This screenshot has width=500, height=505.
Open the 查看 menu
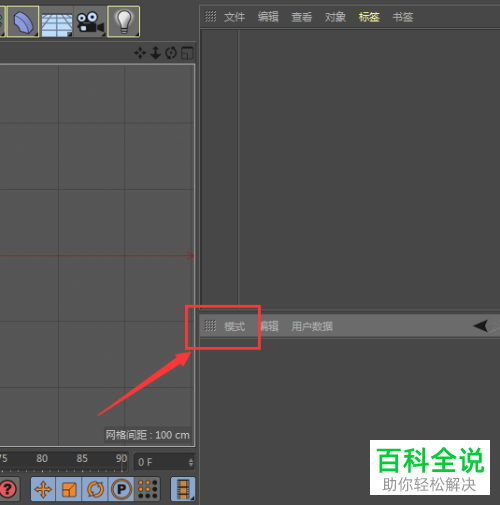coord(302,17)
